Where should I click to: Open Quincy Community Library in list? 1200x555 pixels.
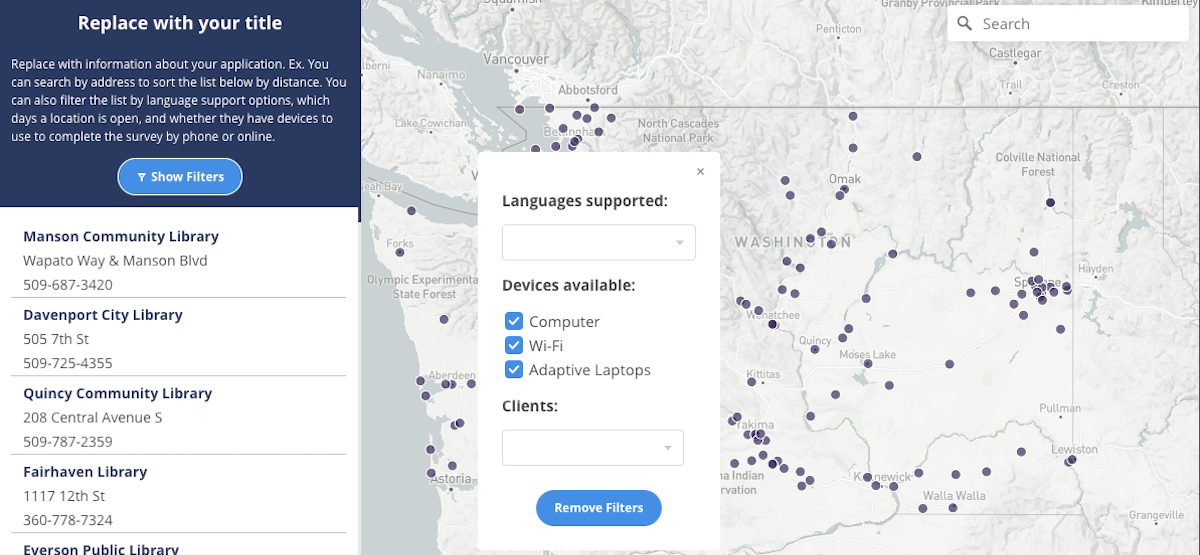point(118,393)
